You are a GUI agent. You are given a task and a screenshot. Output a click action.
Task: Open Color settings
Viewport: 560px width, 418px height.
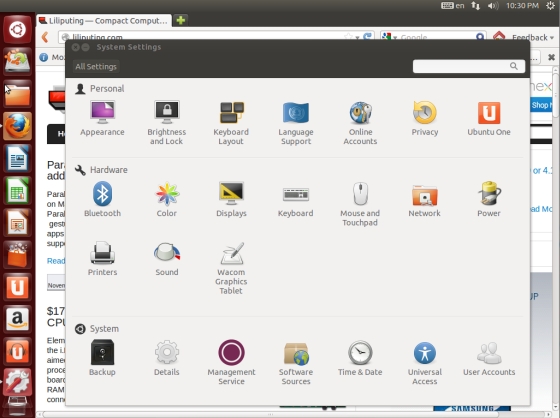tap(167, 199)
